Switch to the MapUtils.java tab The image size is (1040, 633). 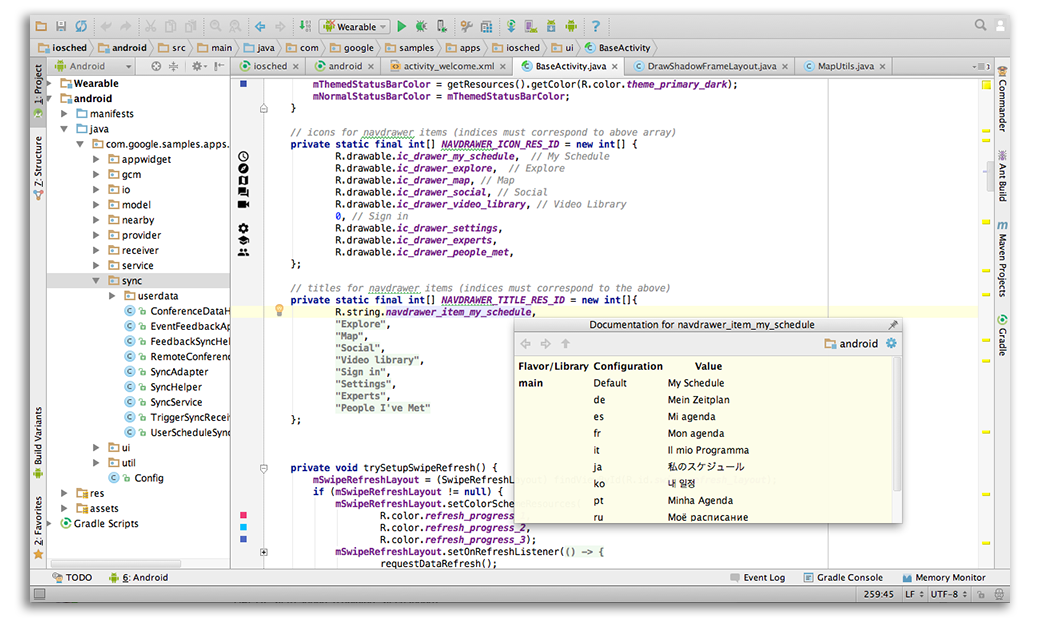click(x=845, y=66)
